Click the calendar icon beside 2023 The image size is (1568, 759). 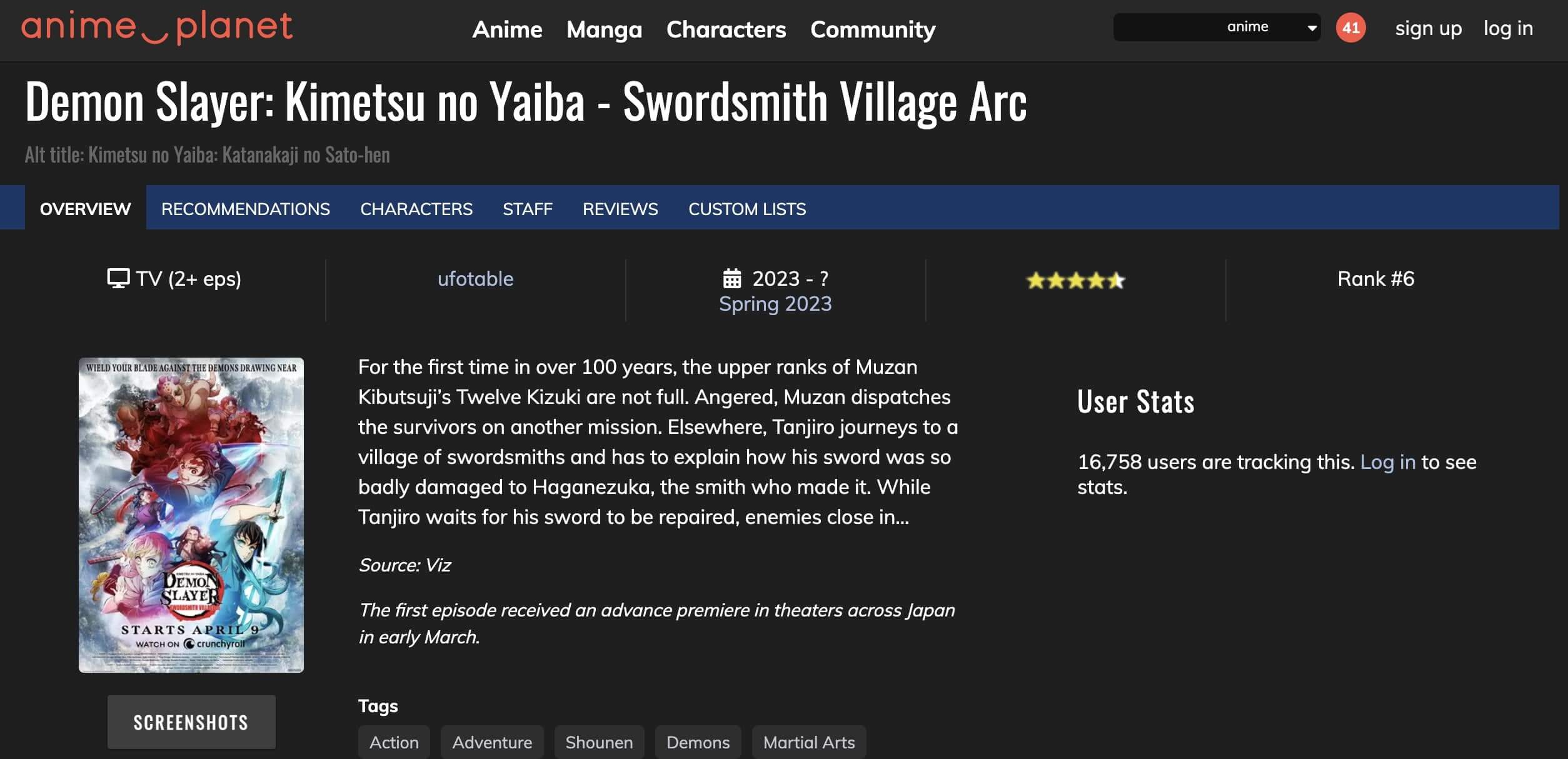732,278
